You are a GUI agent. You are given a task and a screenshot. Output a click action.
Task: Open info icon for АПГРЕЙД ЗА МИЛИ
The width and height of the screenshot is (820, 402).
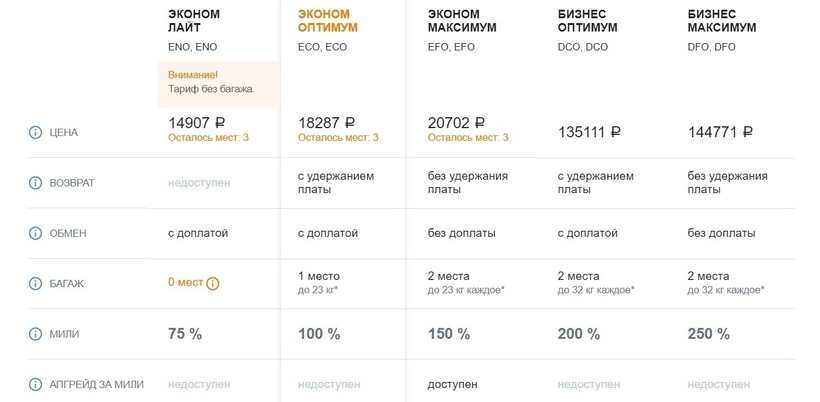click(35, 384)
